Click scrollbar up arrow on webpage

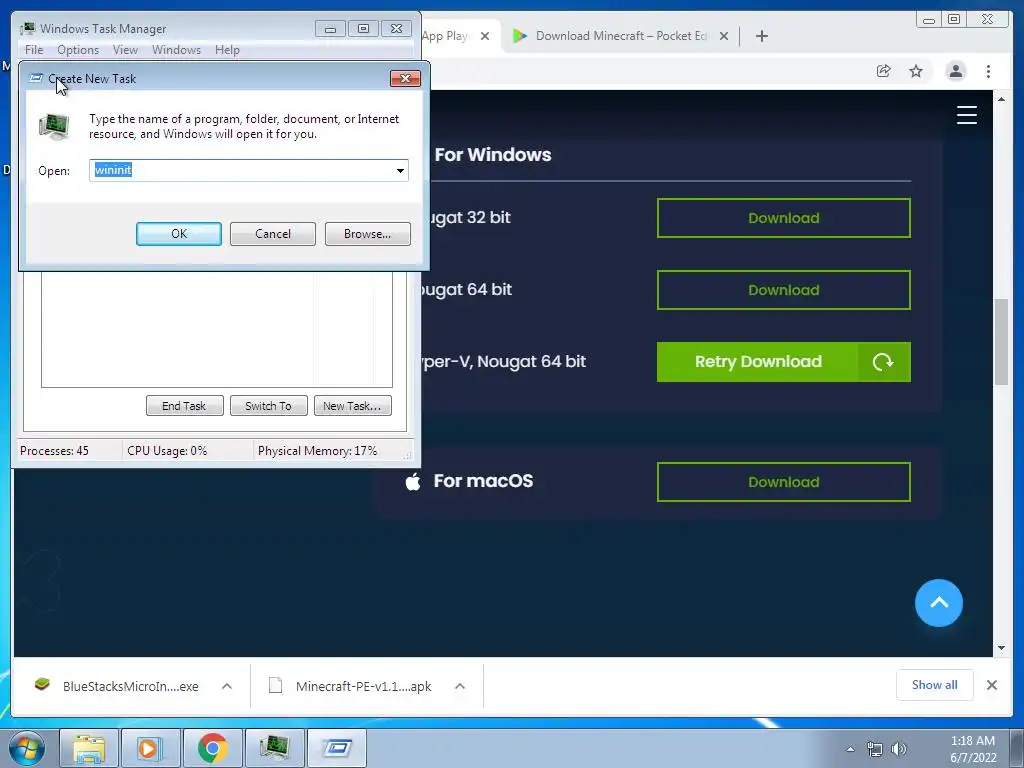(x=1001, y=99)
